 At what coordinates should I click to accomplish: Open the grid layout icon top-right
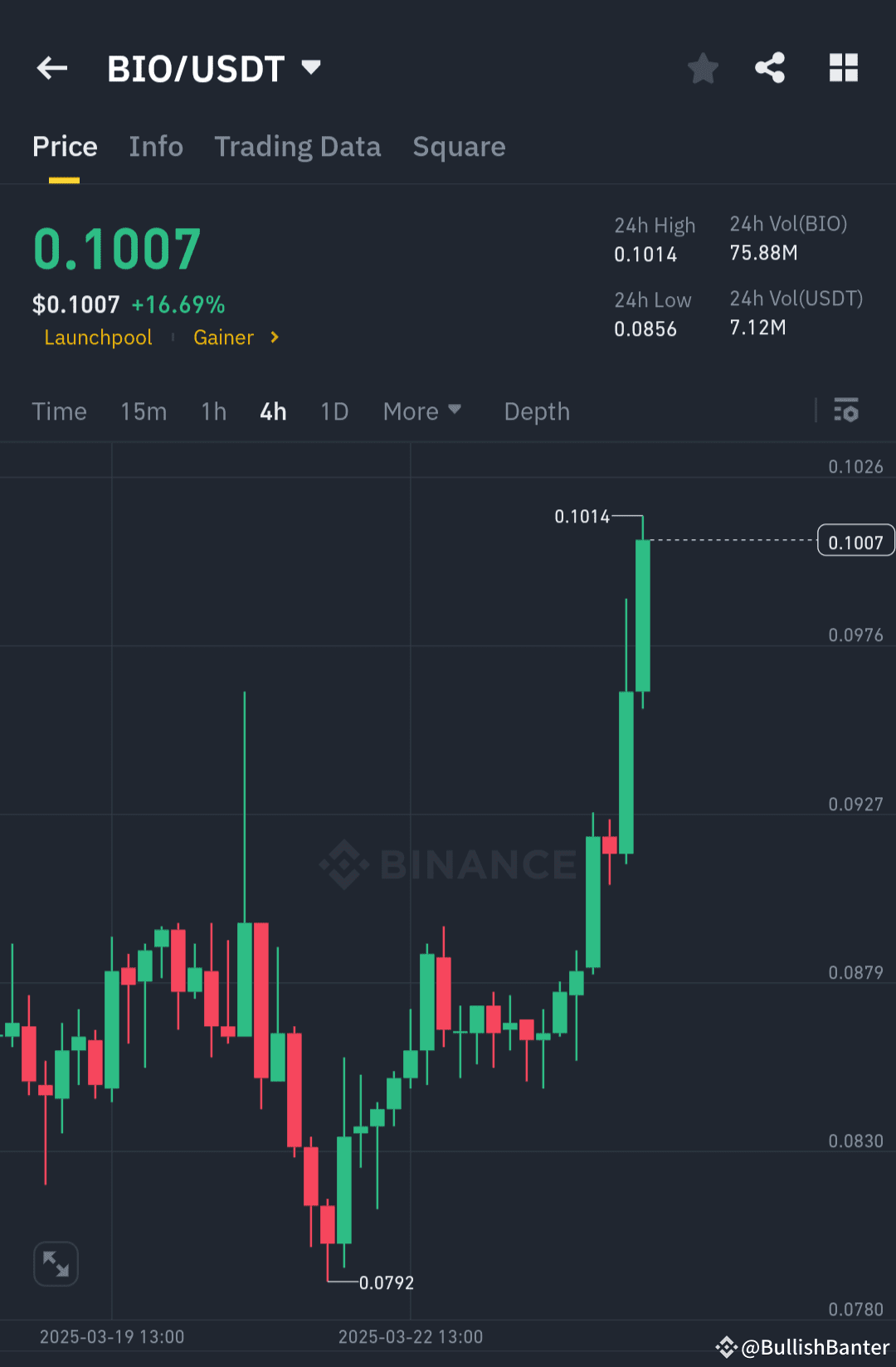pos(844,68)
